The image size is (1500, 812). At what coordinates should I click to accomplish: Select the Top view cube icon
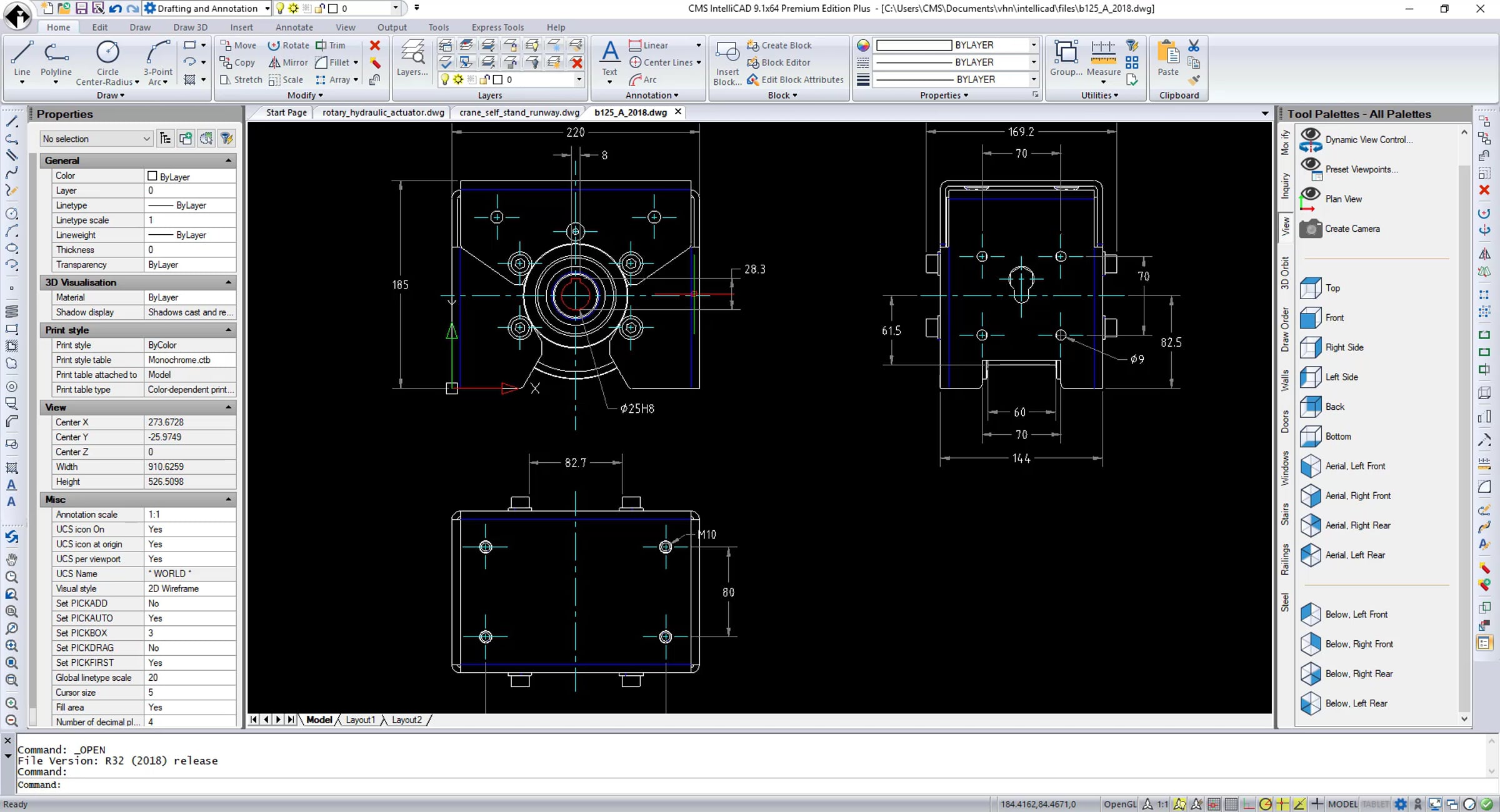pyautogui.click(x=1311, y=288)
